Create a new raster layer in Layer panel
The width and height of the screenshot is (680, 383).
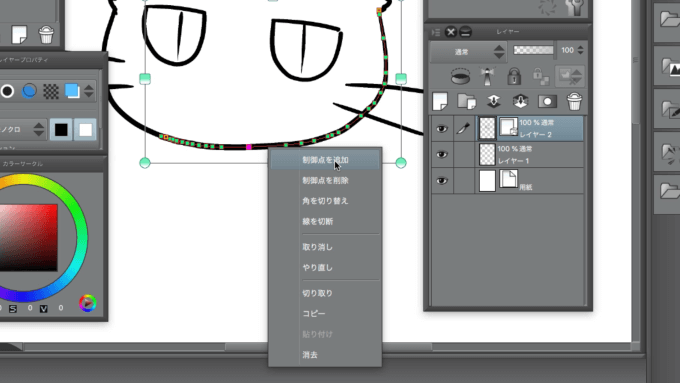(x=440, y=101)
